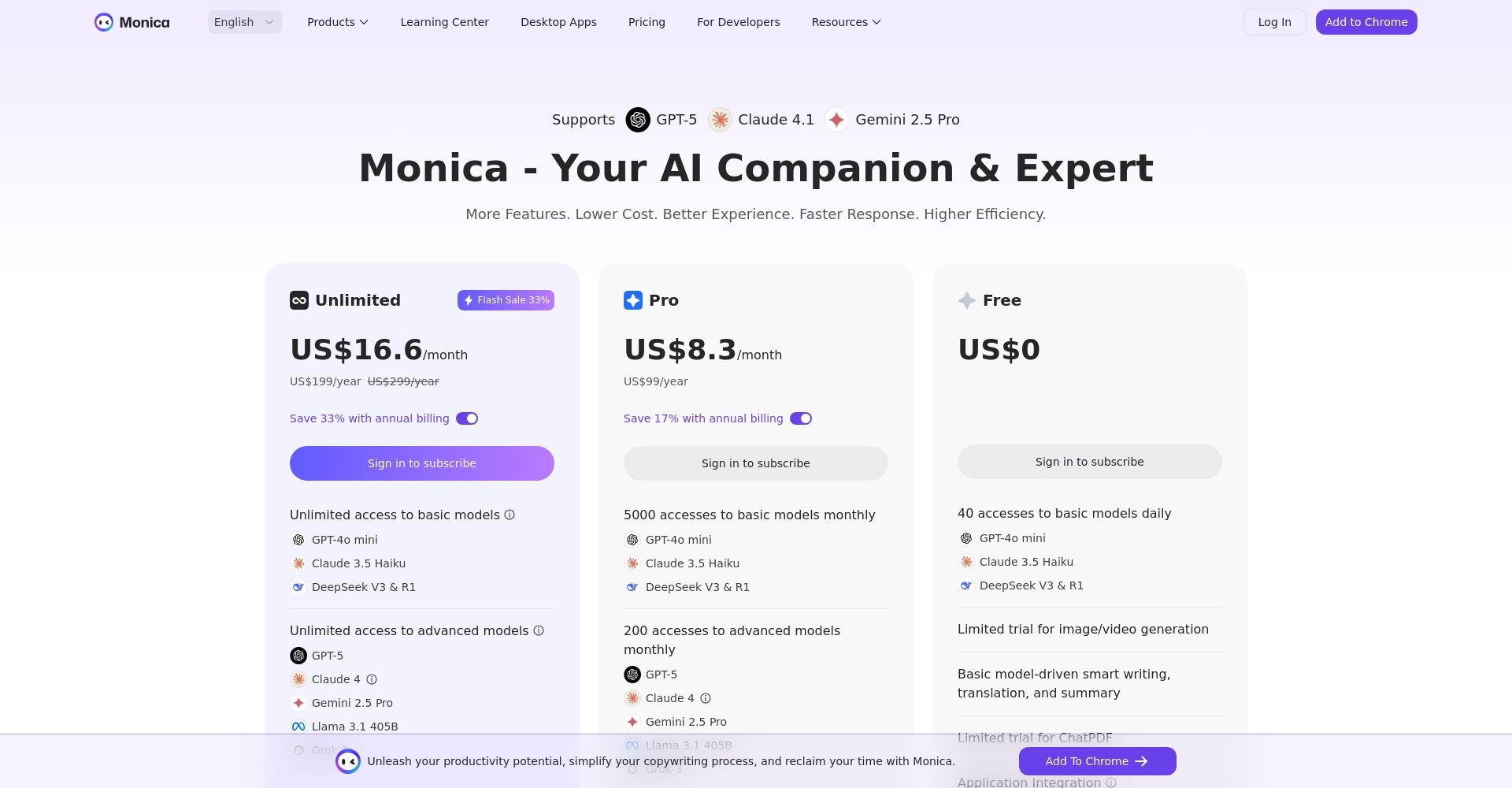The width and height of the screenshot is (1512, 788).
Task: Click the Gemini 2.5 Pro diamond icon
Action: (x=836, y=120)
